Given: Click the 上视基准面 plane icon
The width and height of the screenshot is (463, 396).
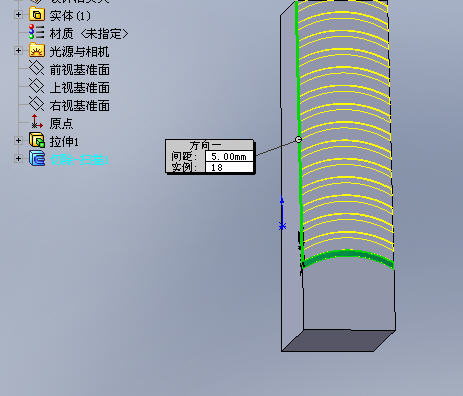Looking at the screenshot, I should coord(37,86).
